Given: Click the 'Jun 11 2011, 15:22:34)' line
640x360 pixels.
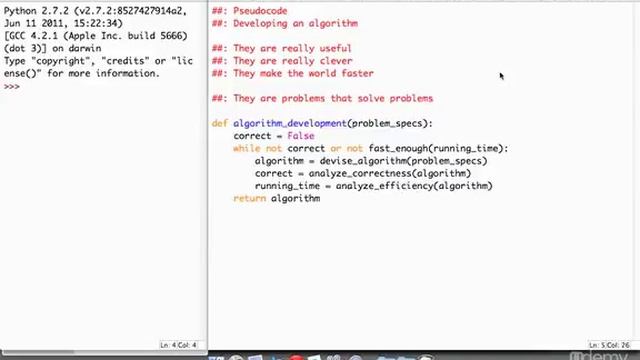Looking at the screenshot, I should tap(63, 24).
